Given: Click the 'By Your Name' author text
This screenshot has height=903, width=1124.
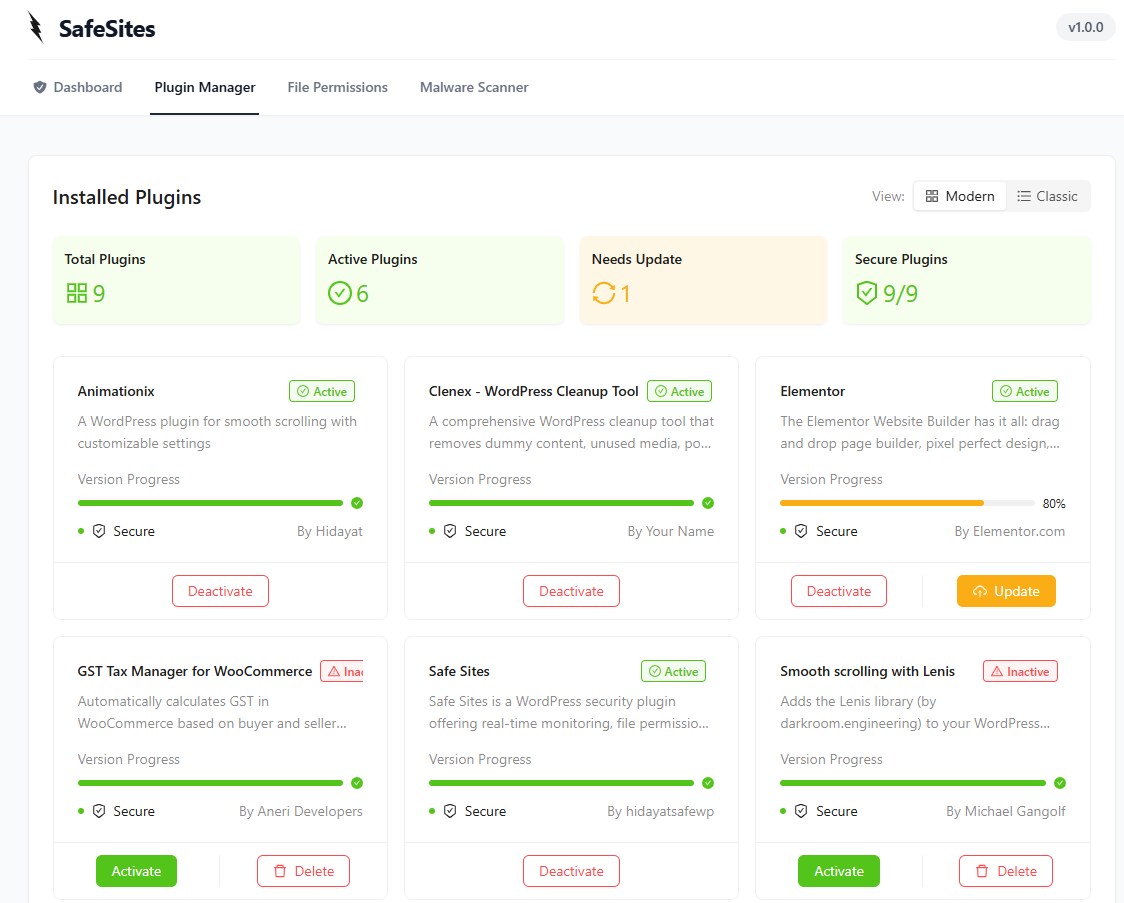Looking at the screenshot, I should [670, 531].
